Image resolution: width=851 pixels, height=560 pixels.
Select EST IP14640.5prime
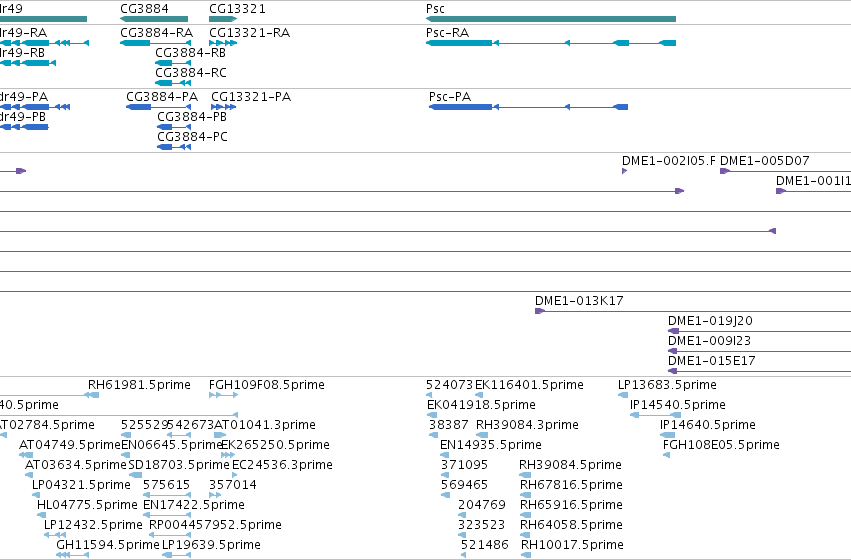pyautogui.click(x=708, y=425)
